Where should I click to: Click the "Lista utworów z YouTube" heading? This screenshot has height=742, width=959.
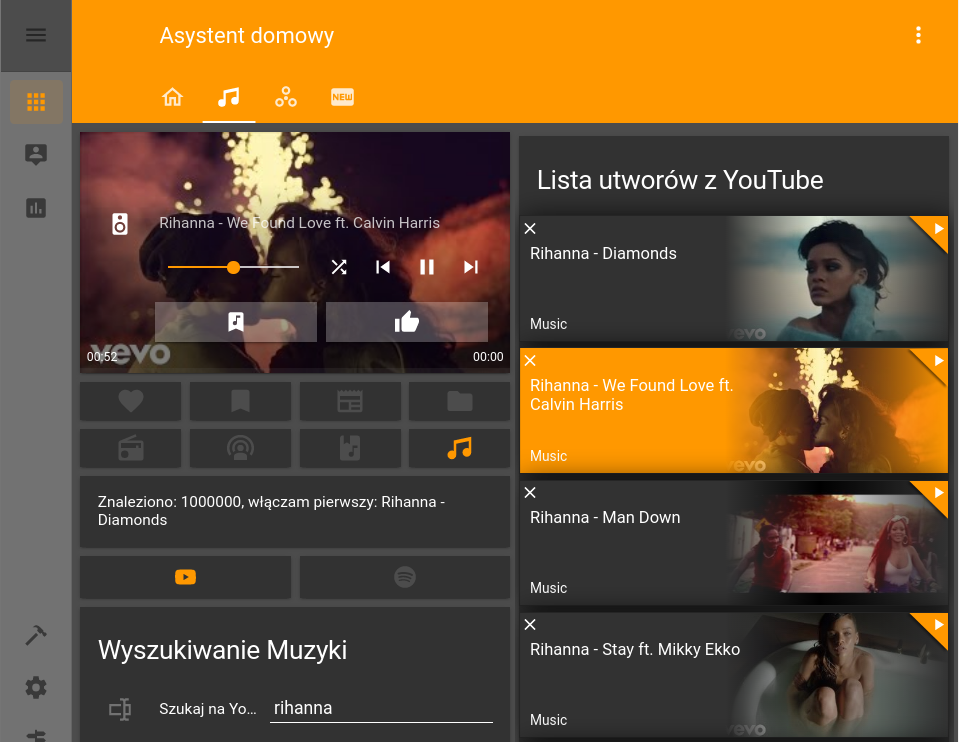pyautogui.click(x=680, y=180)
